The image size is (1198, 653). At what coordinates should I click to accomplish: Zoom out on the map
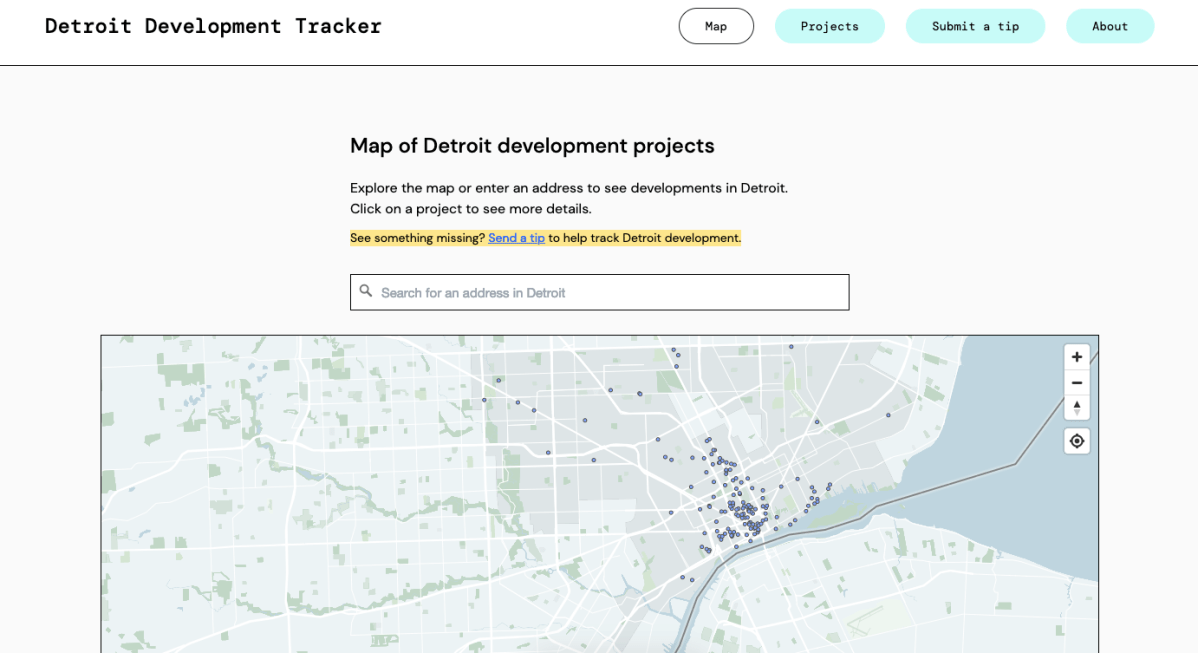[1076, 382]
